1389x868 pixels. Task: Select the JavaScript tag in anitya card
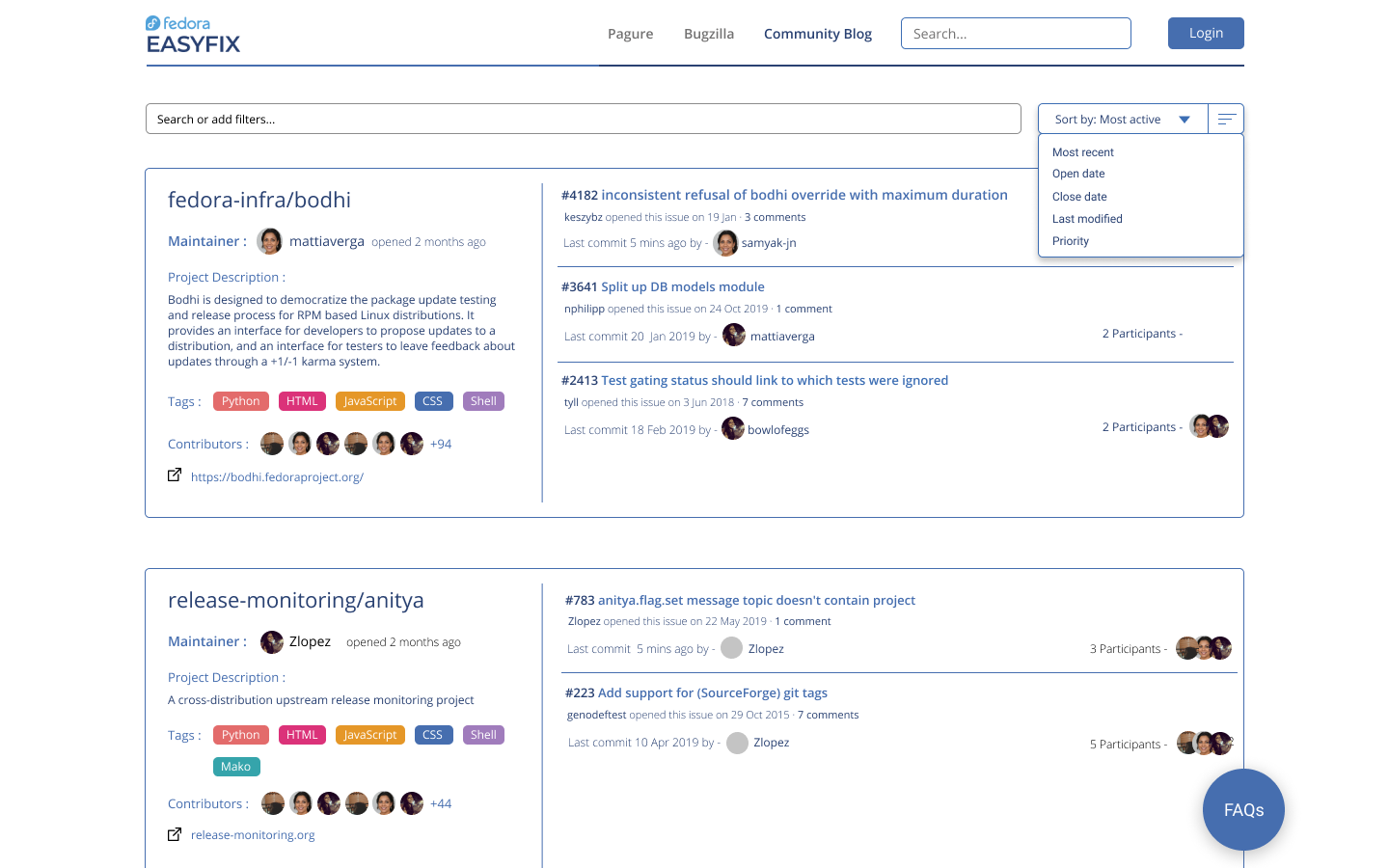pos(370,735)
